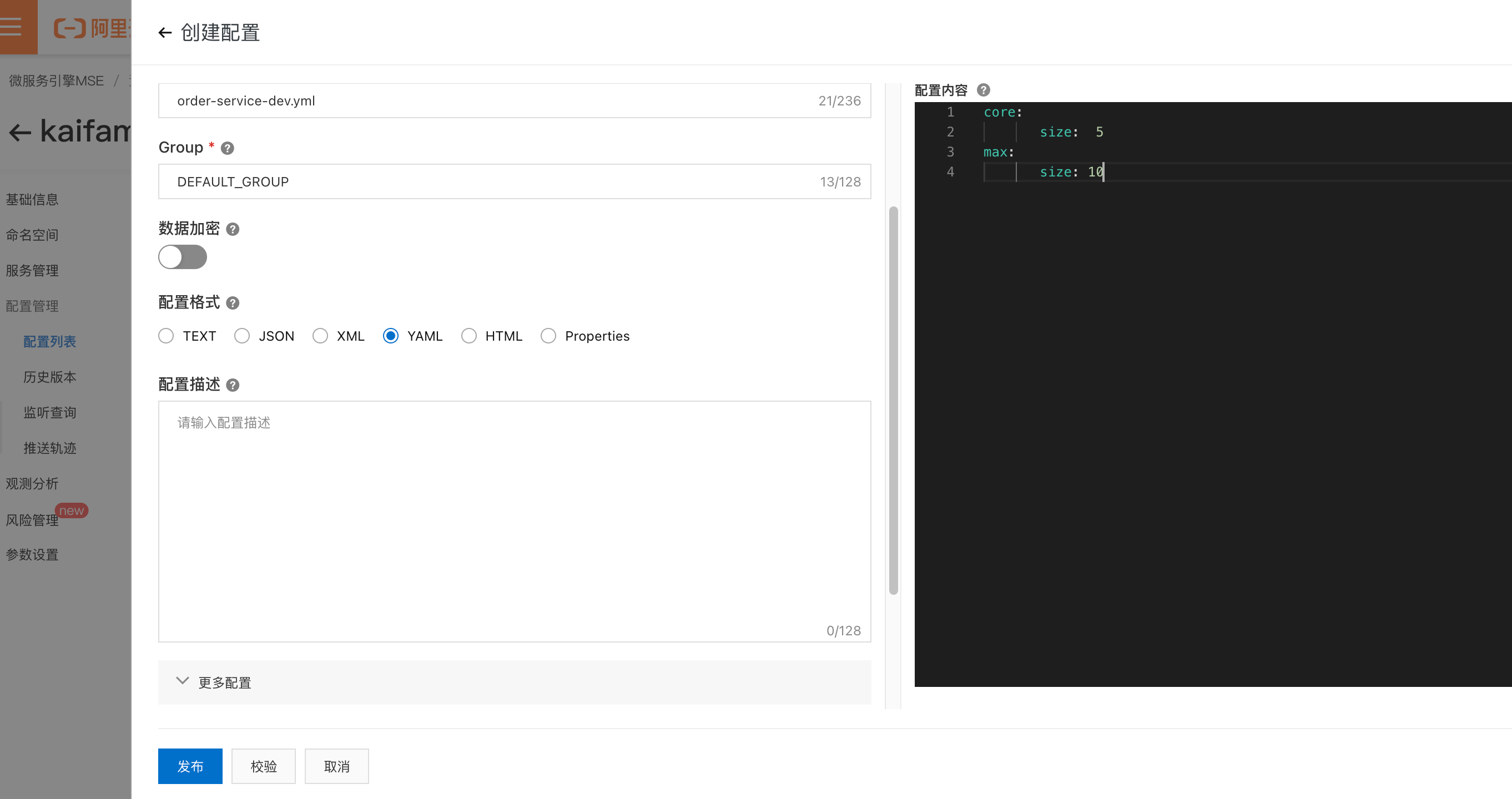1512x799 pixels.
Task: Click the Alibaba Cloud logo
Action: (x=92, y=28)
